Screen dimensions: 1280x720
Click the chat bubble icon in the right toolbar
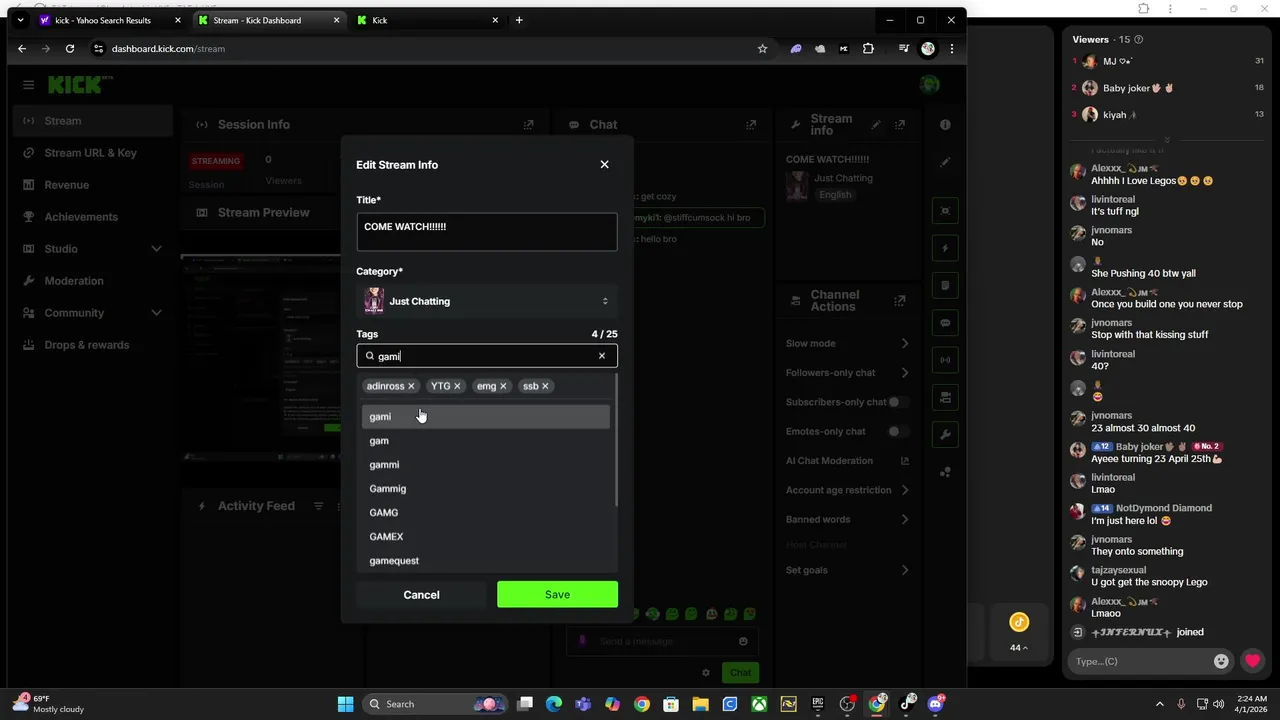(x=945, y=323)
